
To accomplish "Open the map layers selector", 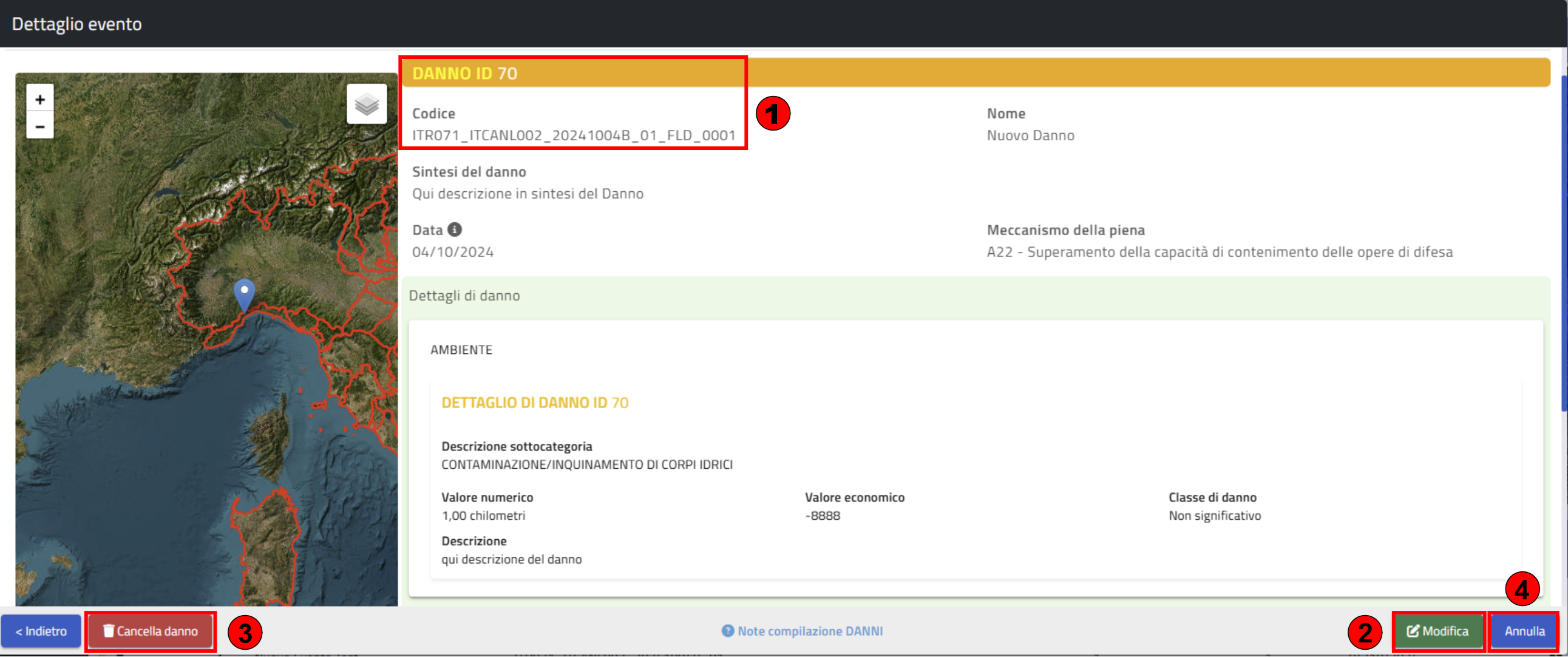I will tap(367, 104).
